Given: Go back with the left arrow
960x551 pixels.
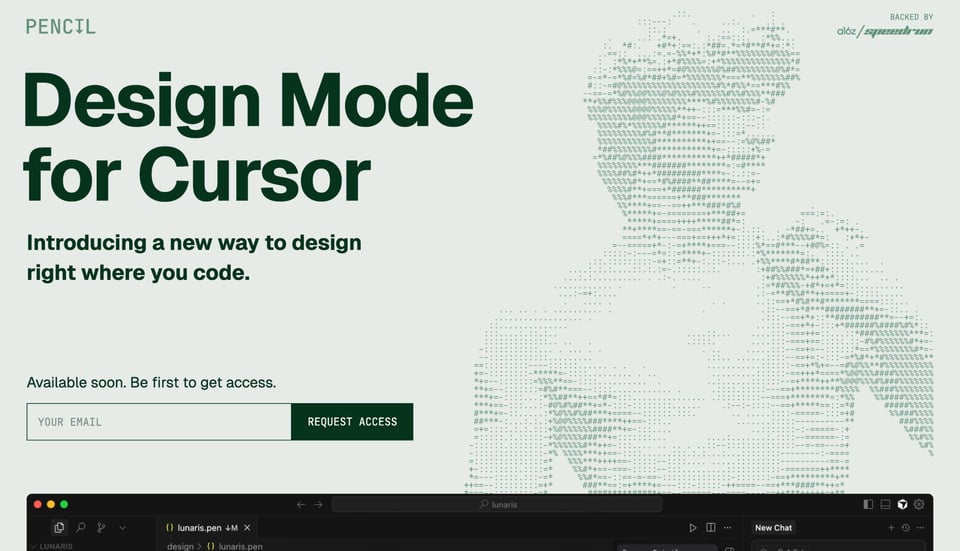Looking at the screenshot, I should 301,504.
